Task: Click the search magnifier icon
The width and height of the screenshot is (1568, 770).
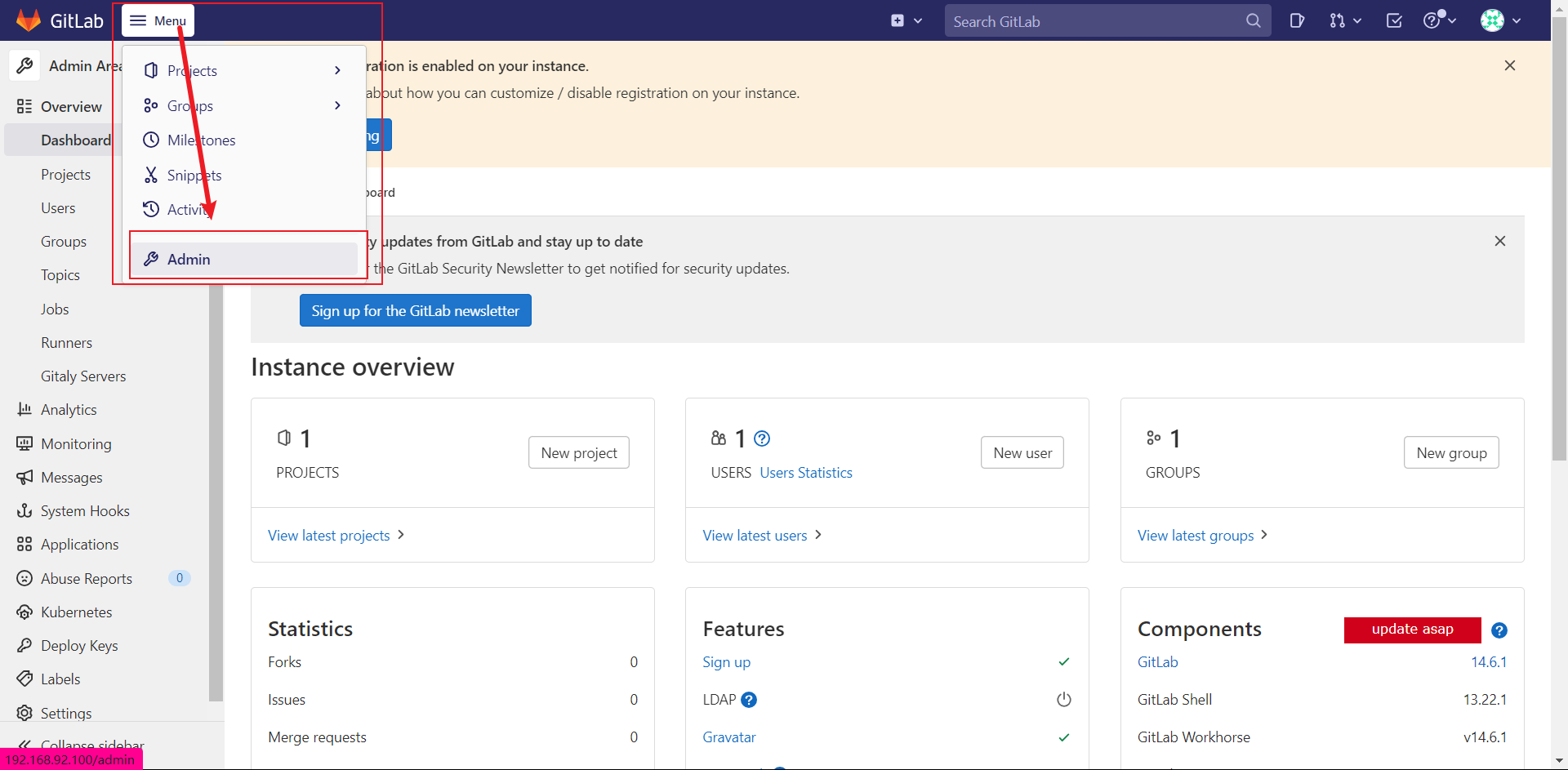Action: coord(1254,20)
